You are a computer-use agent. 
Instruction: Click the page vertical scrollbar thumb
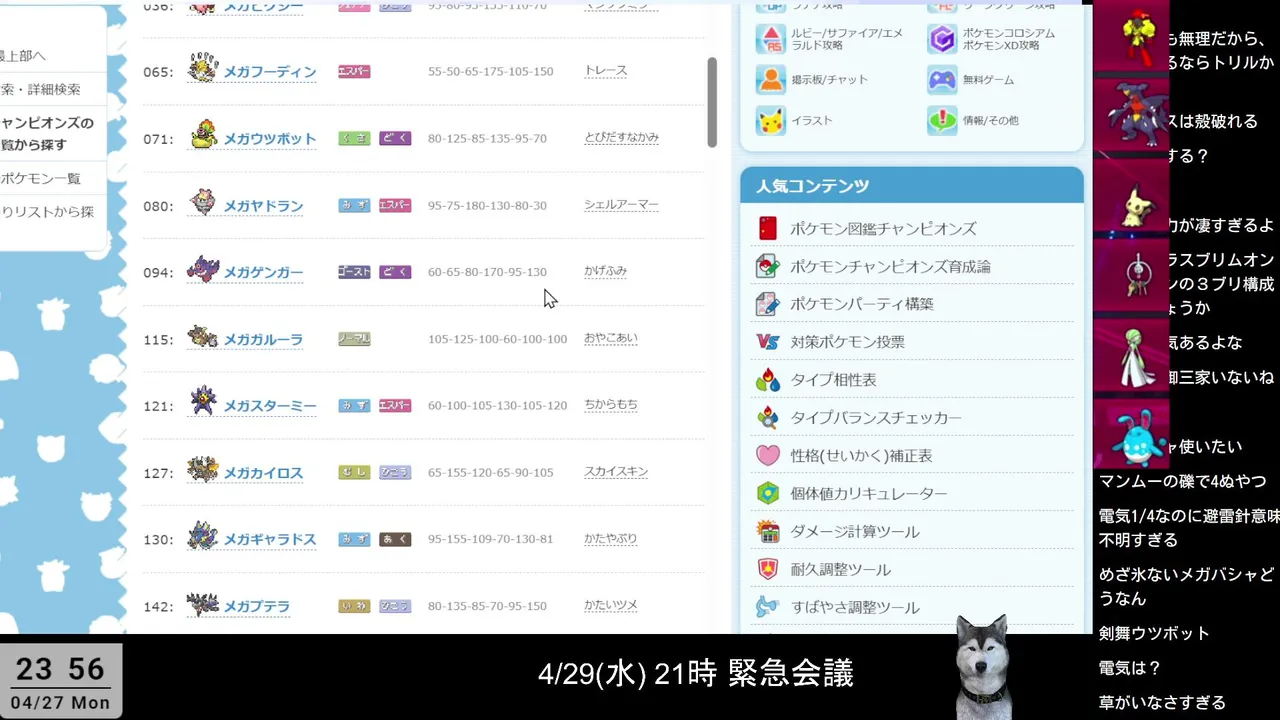712,102
